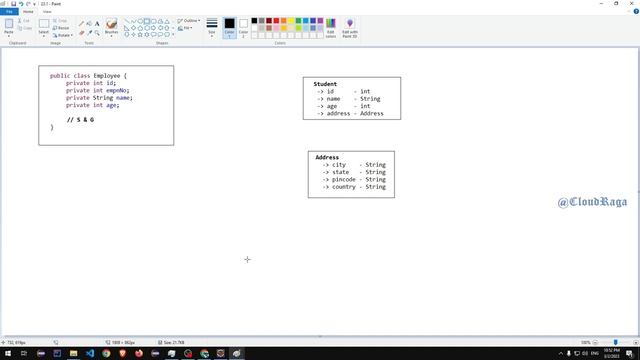
Task: Expand the Brushes dropdown arrow
Action: [x=111, y=35]
